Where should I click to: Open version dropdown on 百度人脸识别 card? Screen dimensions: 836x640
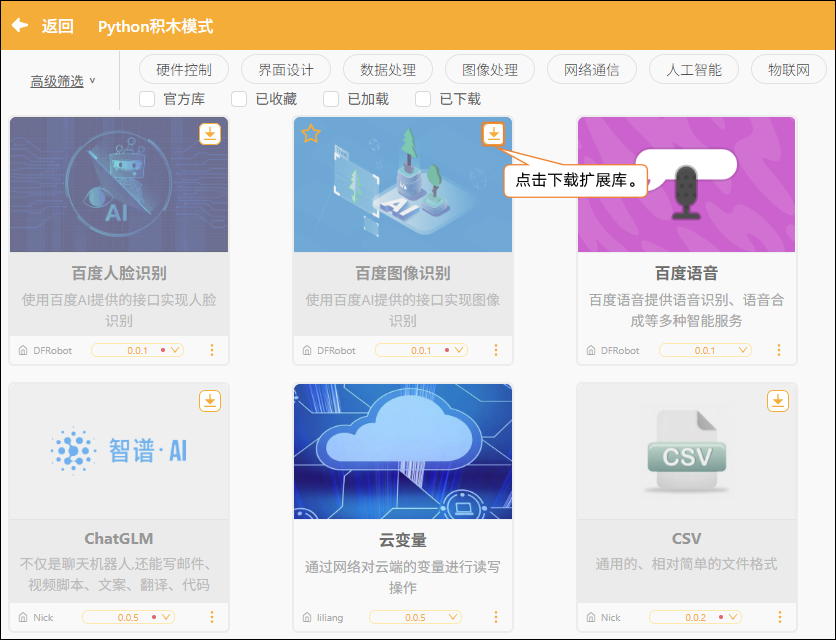[138, 350]
